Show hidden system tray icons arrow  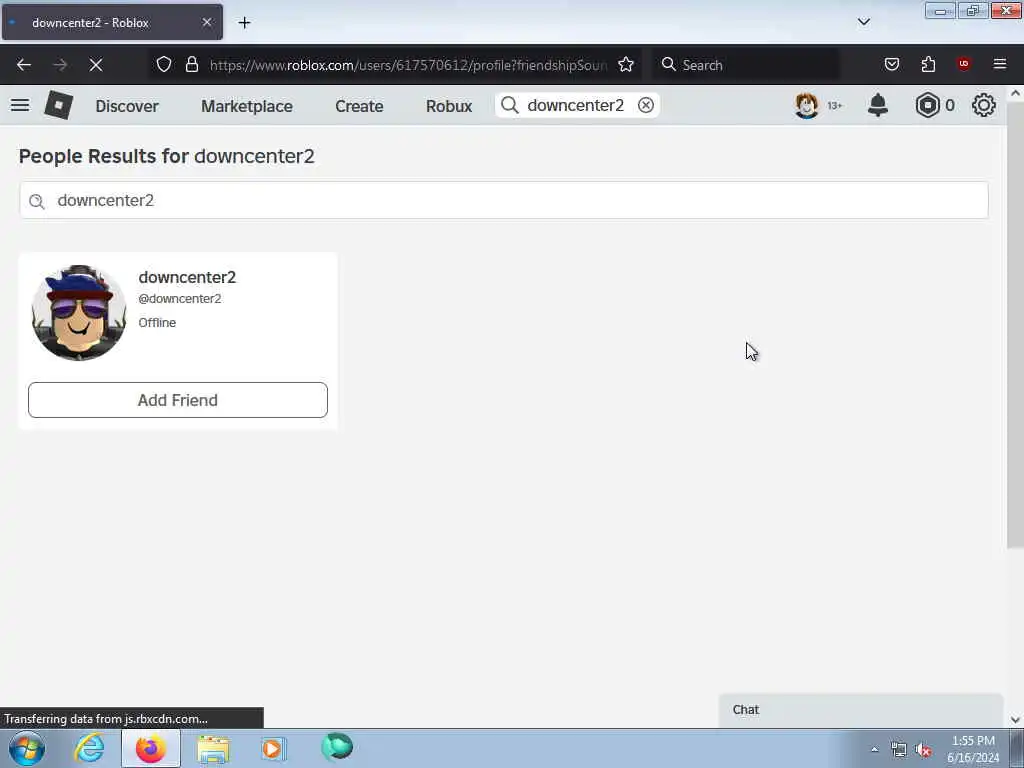pyautogui.click(x=874, y=750)
